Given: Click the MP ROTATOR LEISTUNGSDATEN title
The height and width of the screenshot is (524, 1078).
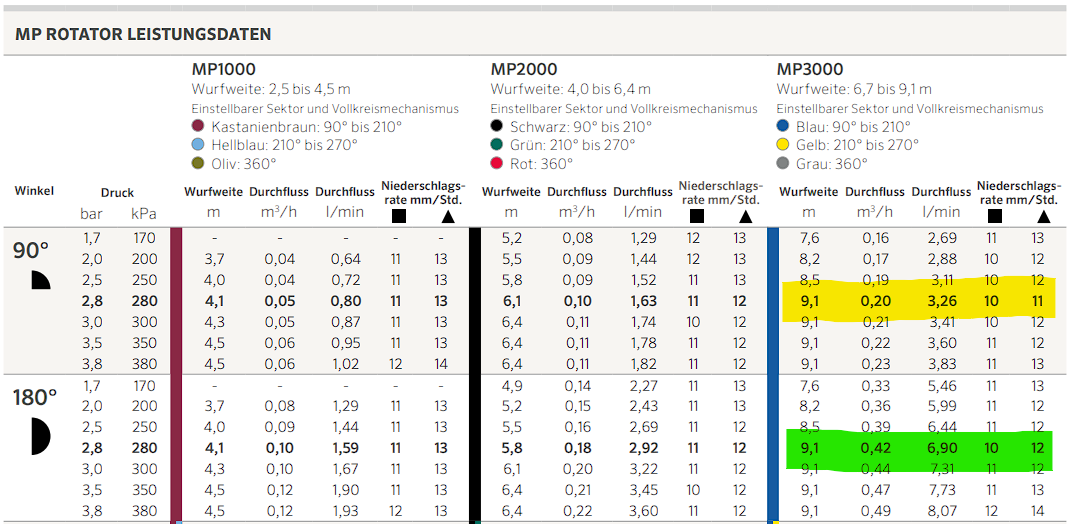Looking at the screenshot, I should pyautogui.click(x=143, y=34).
